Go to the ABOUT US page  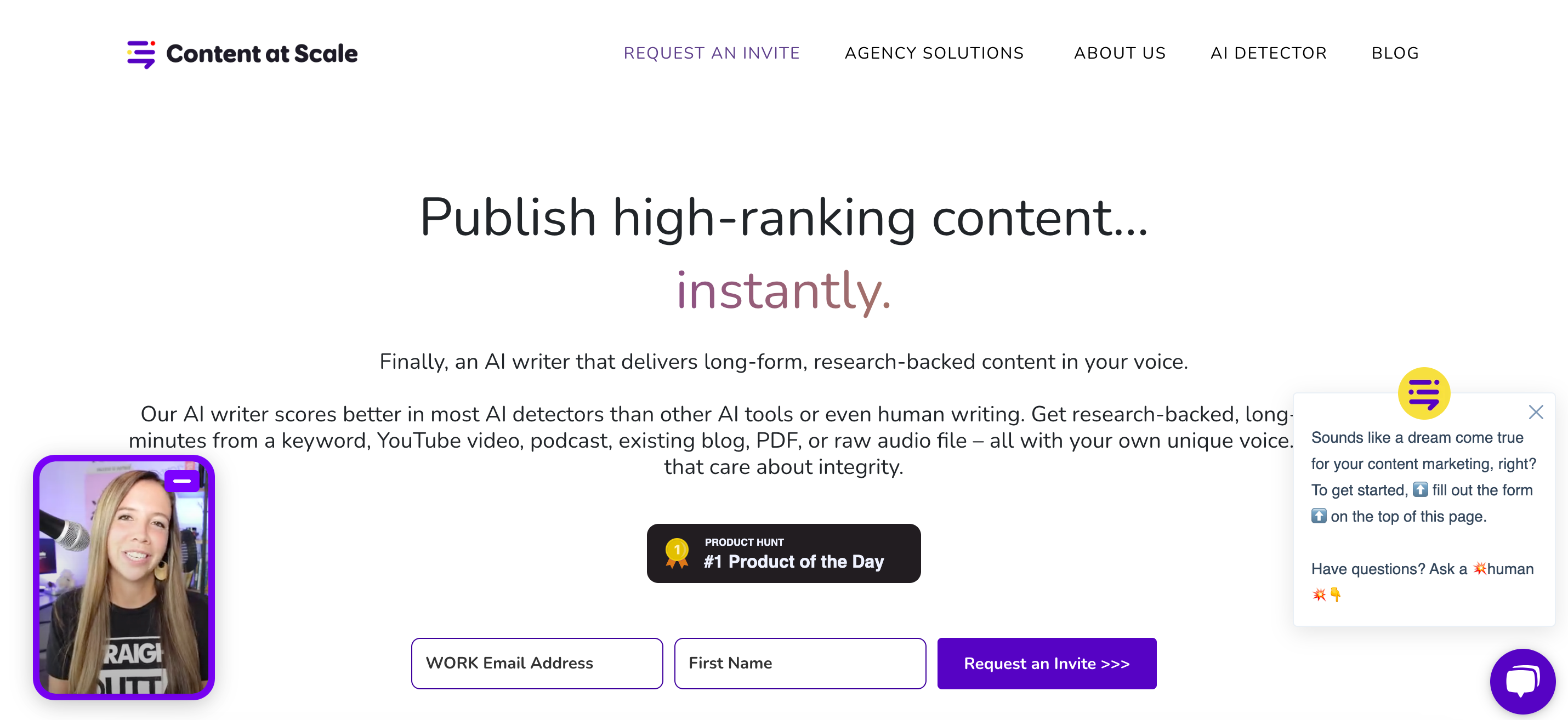[x=1120, y=54]
